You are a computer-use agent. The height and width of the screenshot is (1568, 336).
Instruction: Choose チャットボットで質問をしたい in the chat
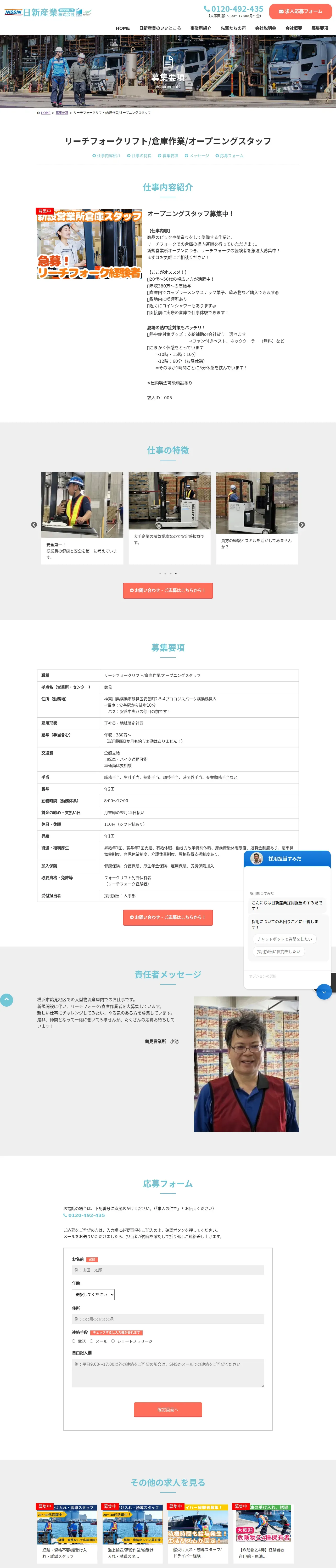point(284,939)
